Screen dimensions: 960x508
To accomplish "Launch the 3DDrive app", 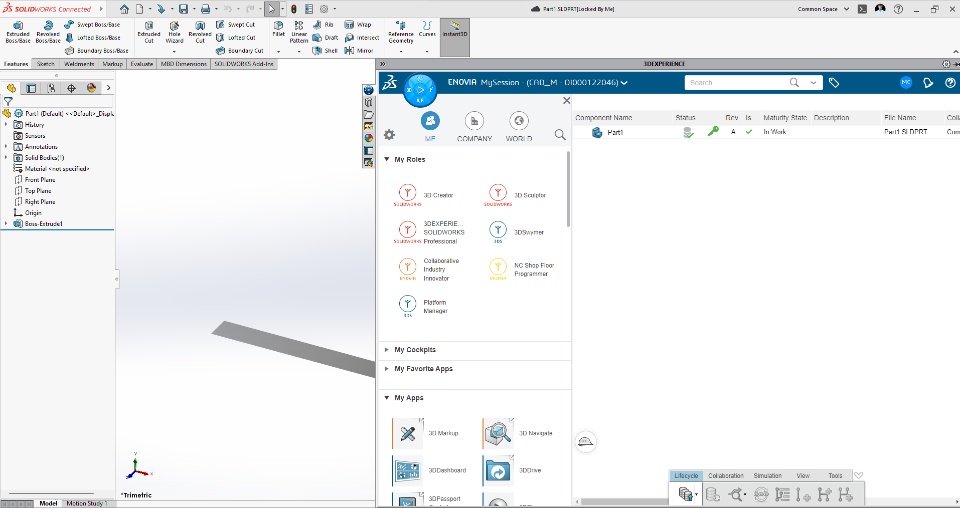I will tap(512, 470).
